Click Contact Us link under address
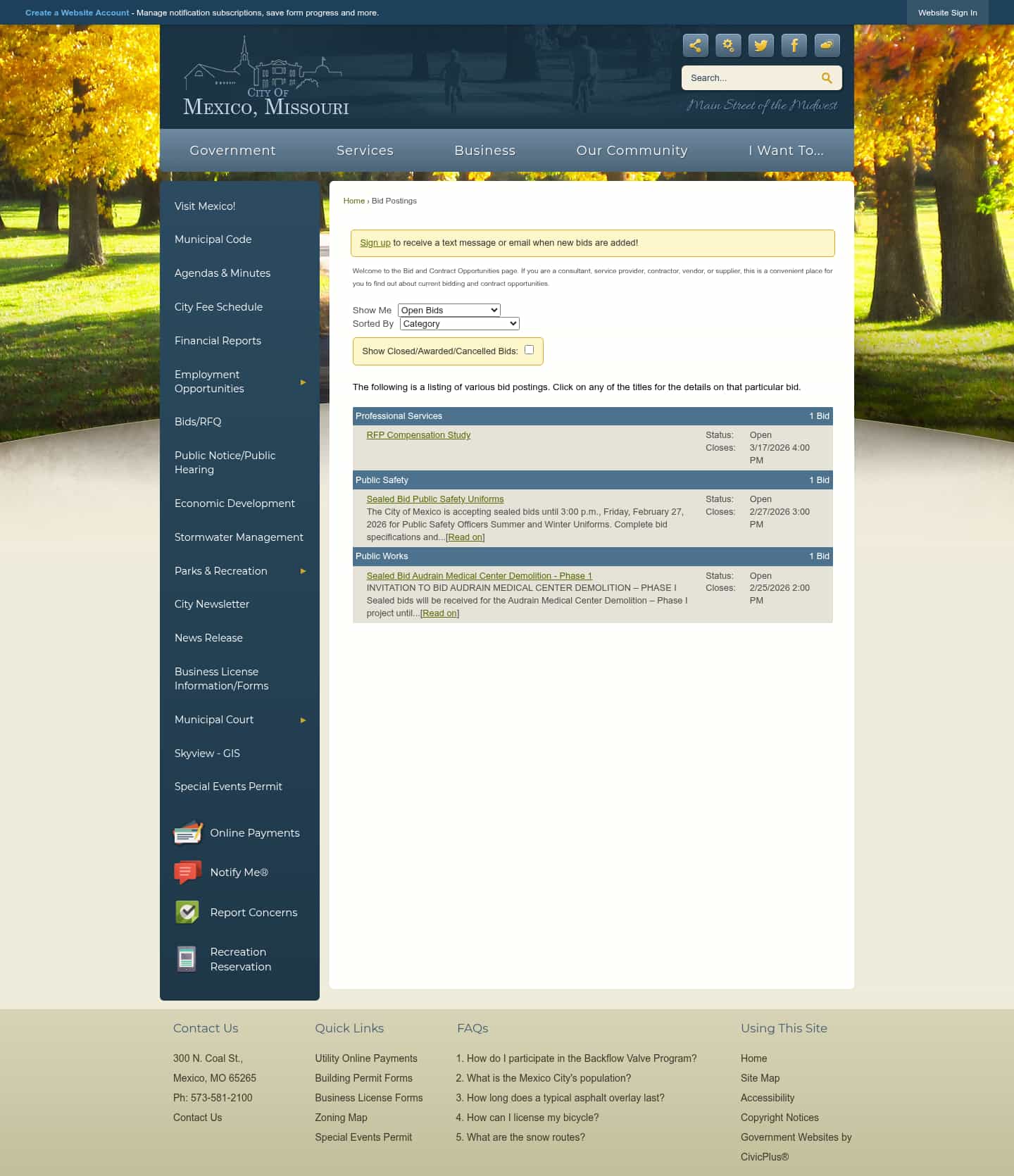 pyautogui.click(x=197, y=1118)
